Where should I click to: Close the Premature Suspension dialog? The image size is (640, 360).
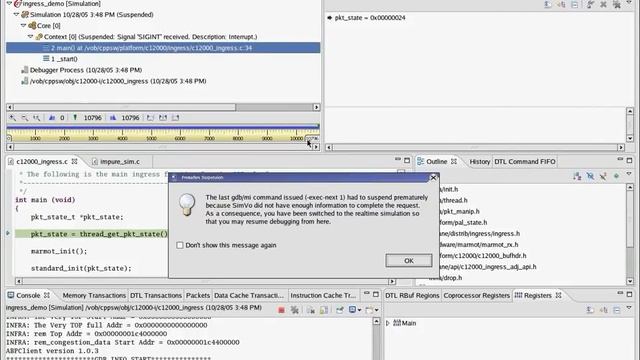pyautogui.click(x=433, y=178)
